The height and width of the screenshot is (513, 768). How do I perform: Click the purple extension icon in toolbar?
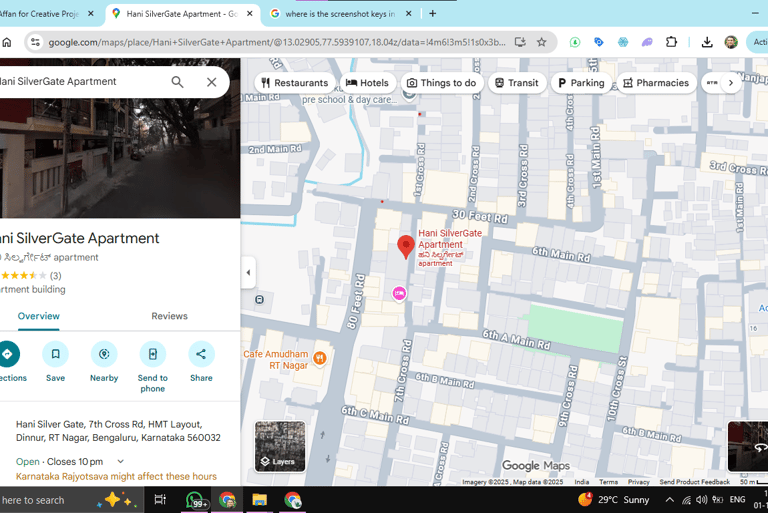[x=647, y=42]
